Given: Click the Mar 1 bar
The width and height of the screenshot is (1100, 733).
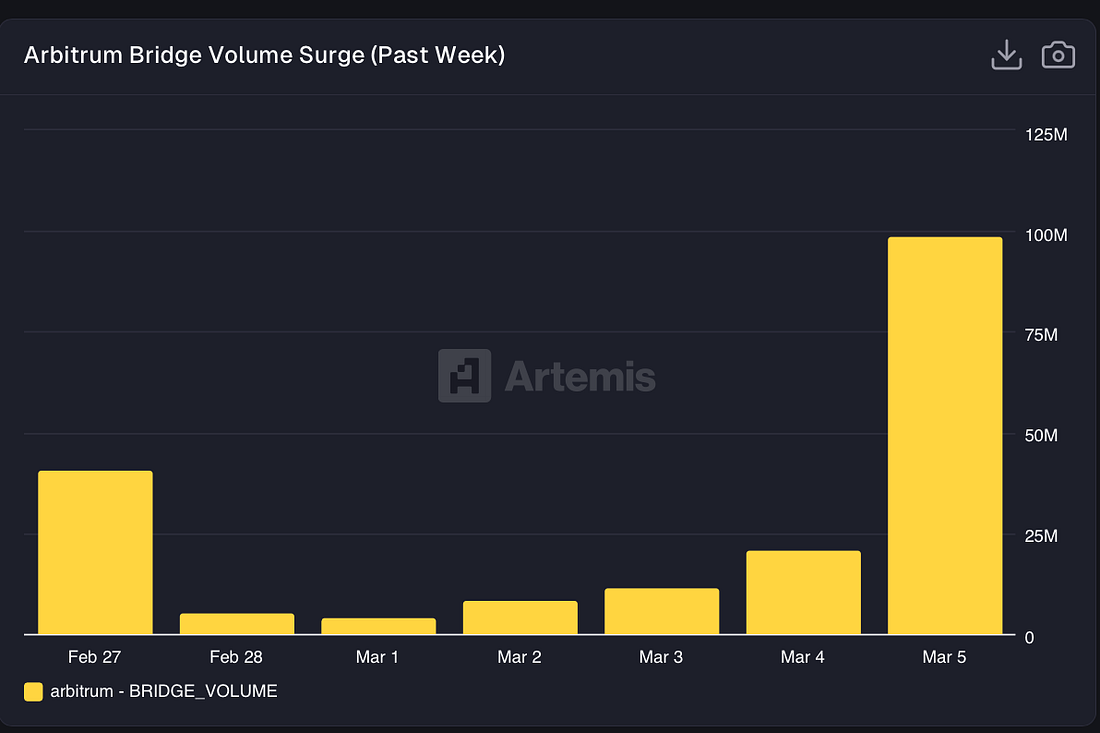Looking at the screenshot, I should 379,626.
